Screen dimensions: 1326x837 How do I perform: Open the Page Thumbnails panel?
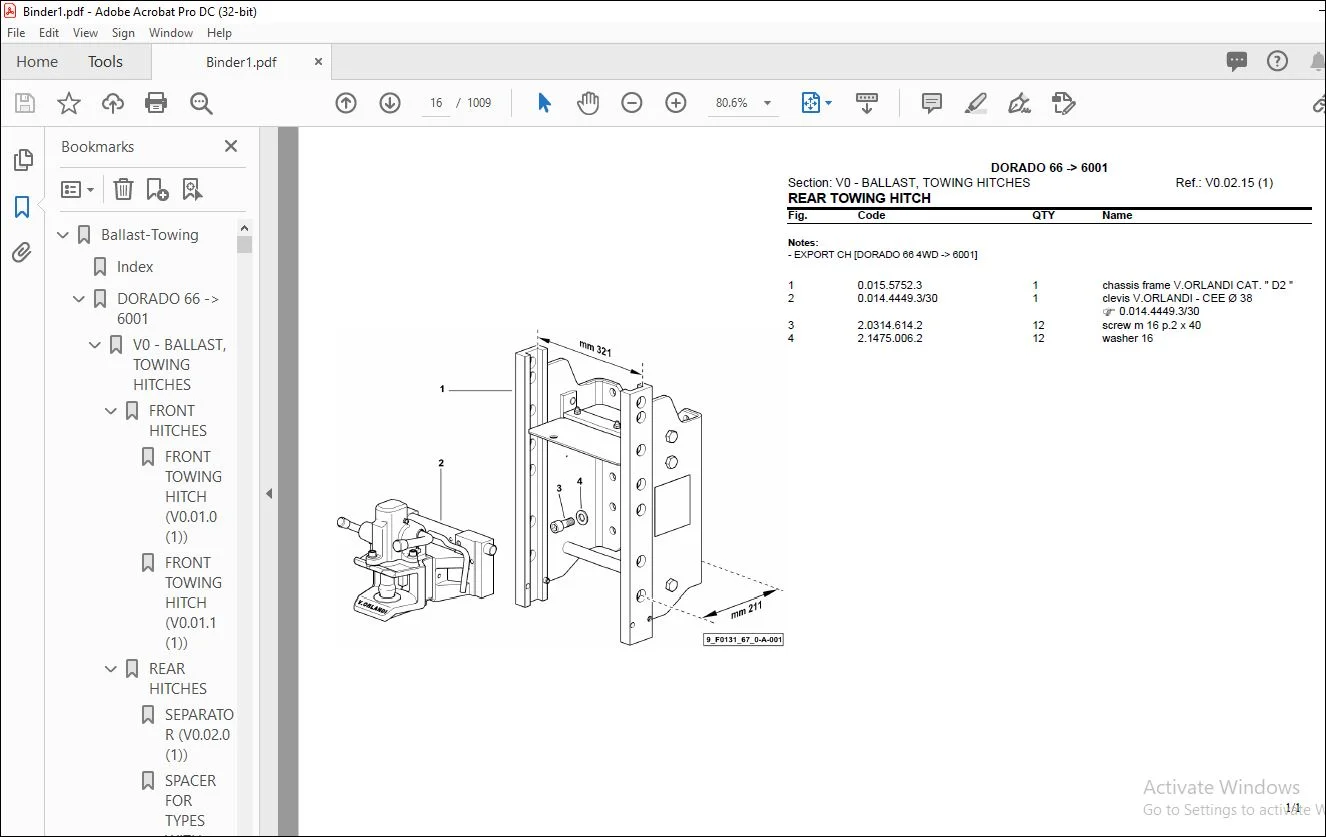[x=22, y=160]
